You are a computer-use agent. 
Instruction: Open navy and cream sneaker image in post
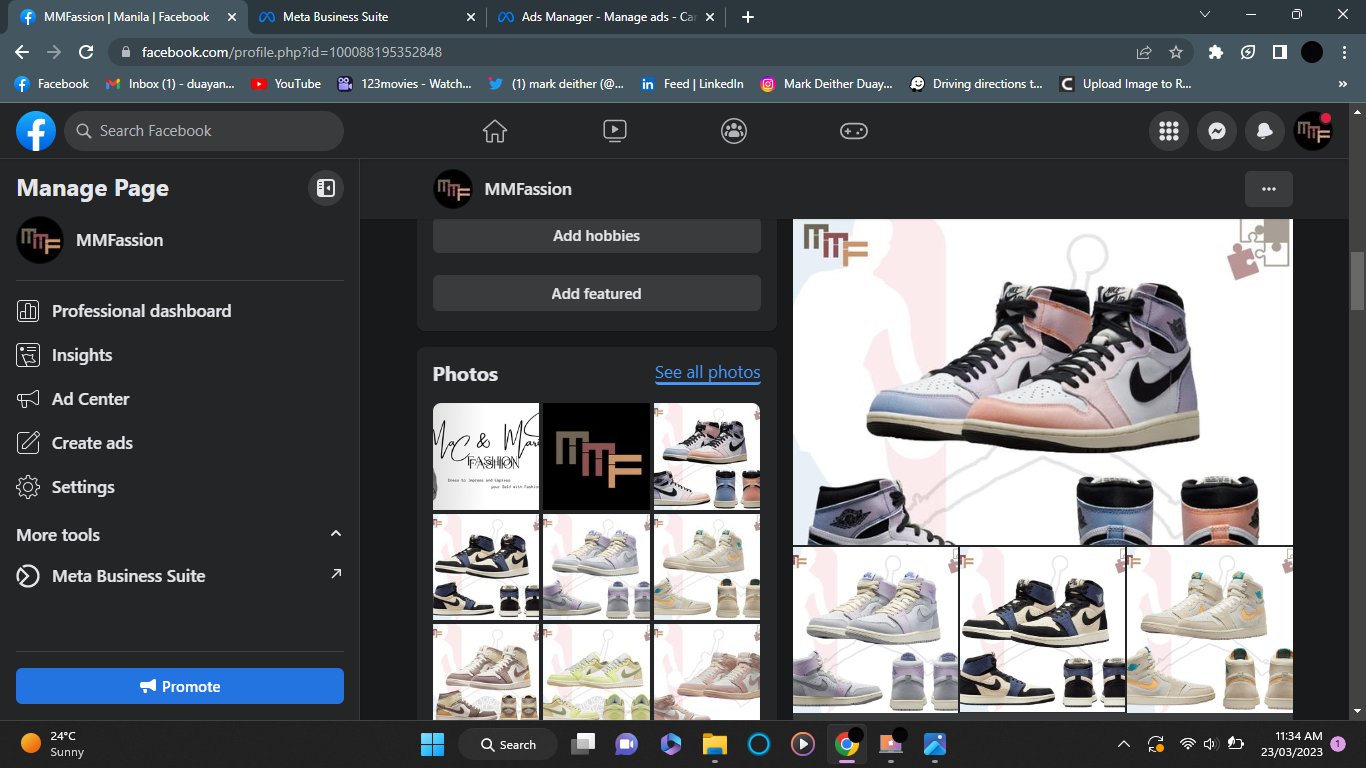click(1042, 629)
